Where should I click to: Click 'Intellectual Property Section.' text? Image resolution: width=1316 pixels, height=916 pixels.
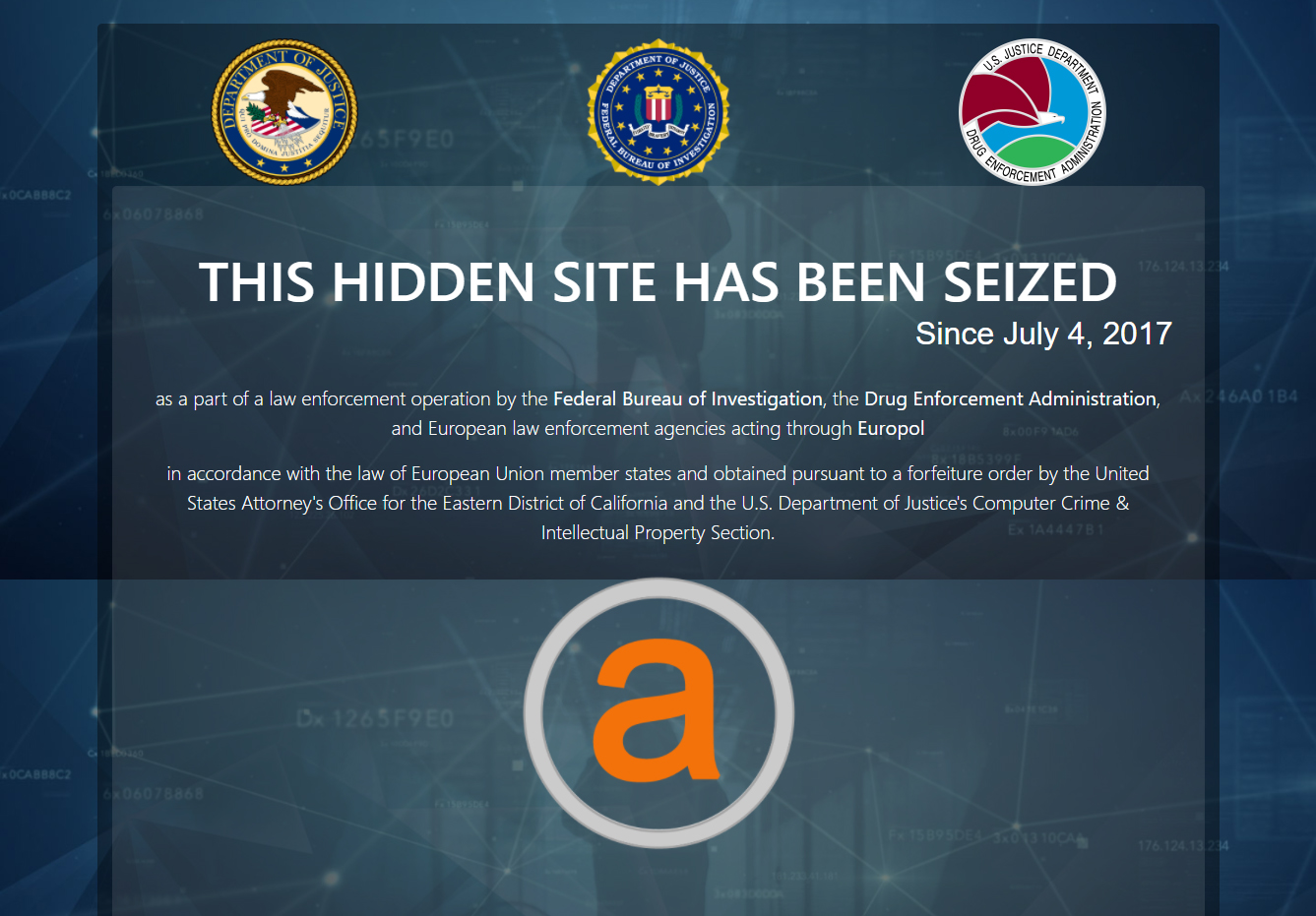tap(658, 532)
